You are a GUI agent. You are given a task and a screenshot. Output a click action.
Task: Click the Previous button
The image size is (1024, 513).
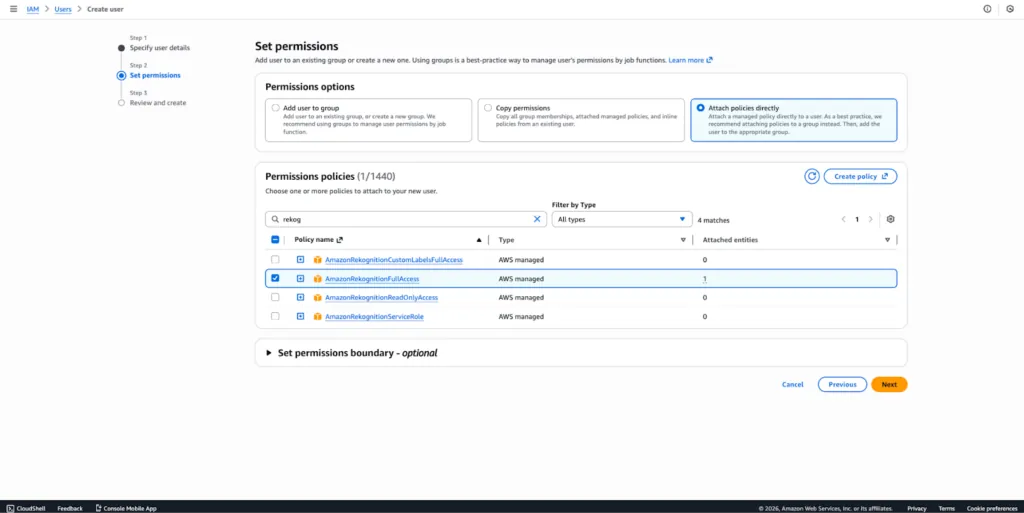pyautogui.click(x=842, y=384)
